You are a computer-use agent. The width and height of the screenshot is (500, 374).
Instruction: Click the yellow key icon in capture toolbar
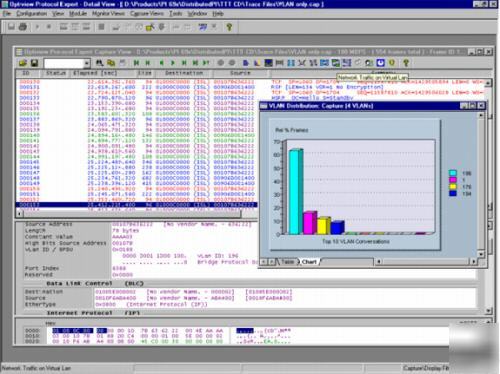click(x=406, y=63)
